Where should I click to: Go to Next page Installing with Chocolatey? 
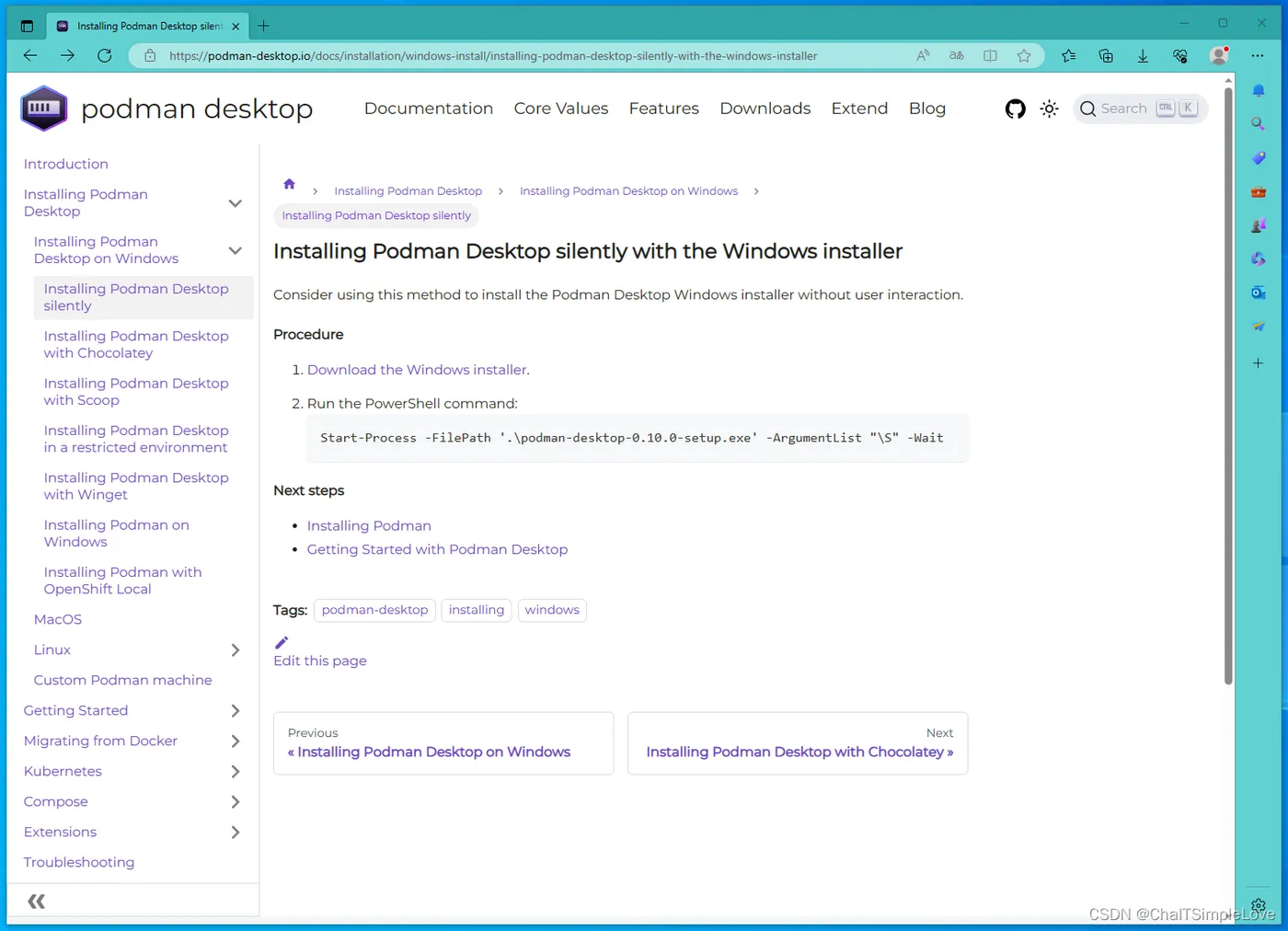click(798, 743)
